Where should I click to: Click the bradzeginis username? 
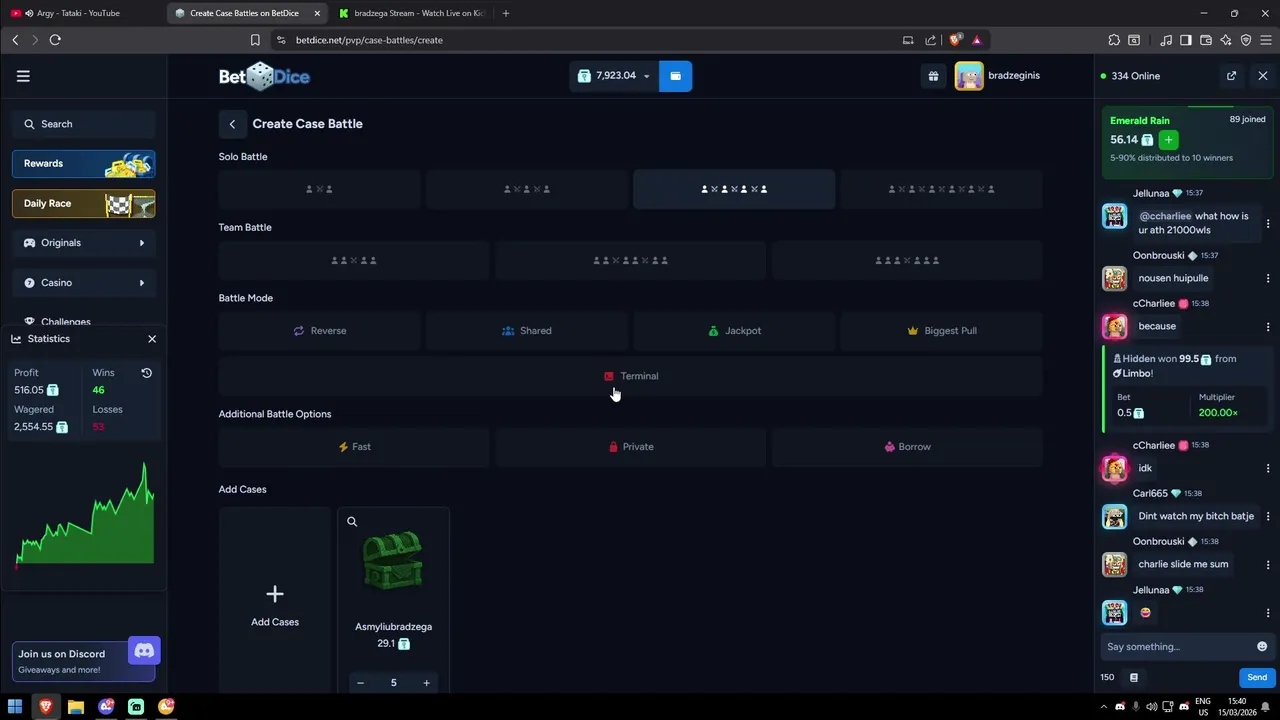click(x=1014, y=76)
